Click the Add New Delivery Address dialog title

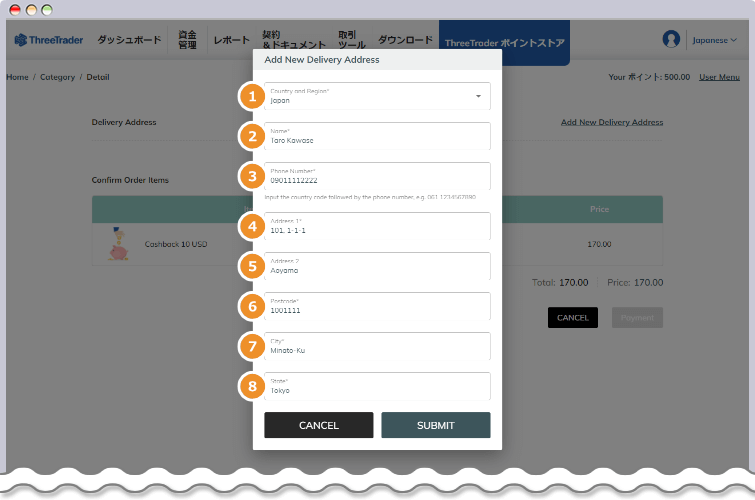[x=322, y=60]
